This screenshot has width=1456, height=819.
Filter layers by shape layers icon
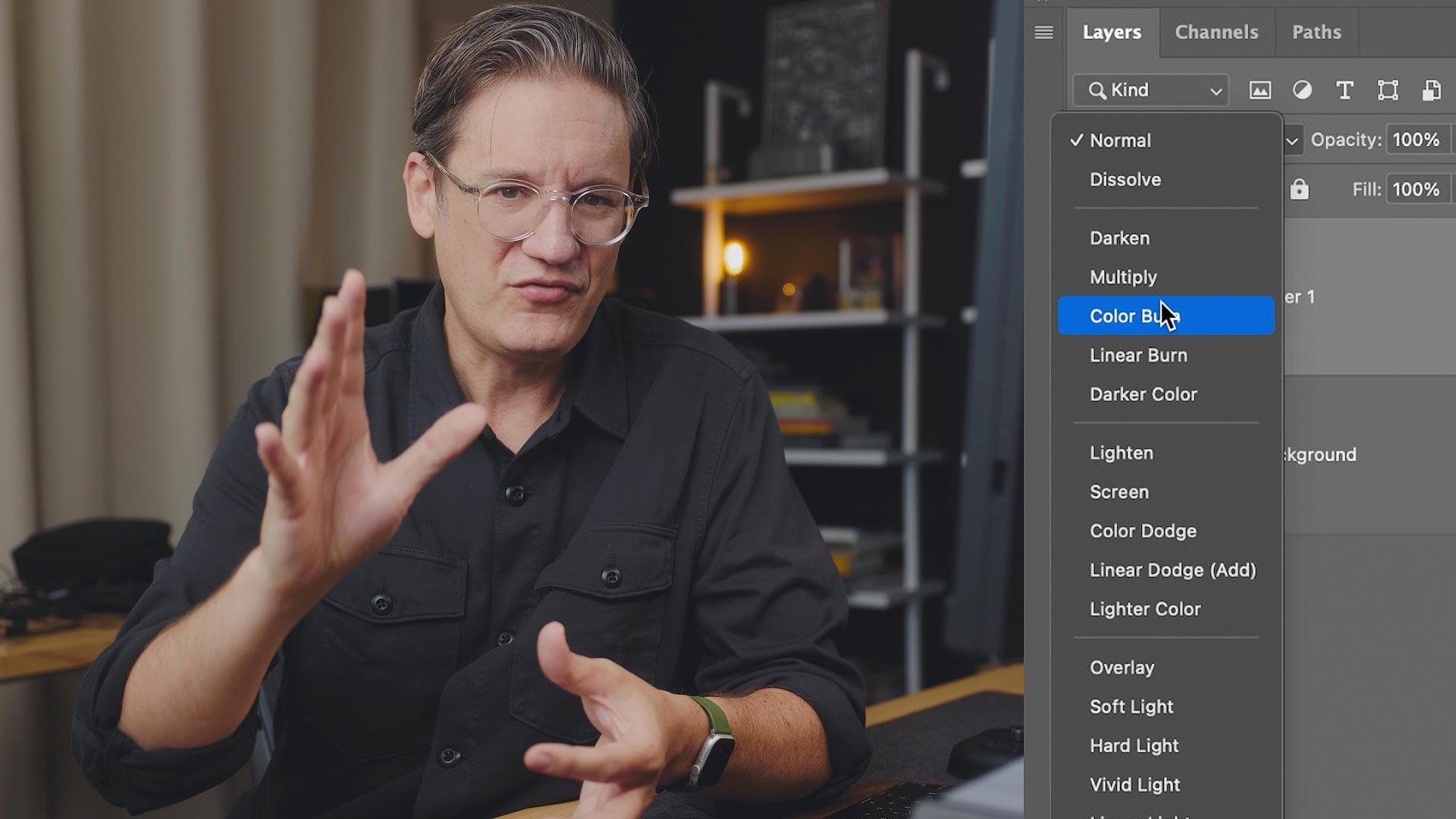click(1389, 90)
